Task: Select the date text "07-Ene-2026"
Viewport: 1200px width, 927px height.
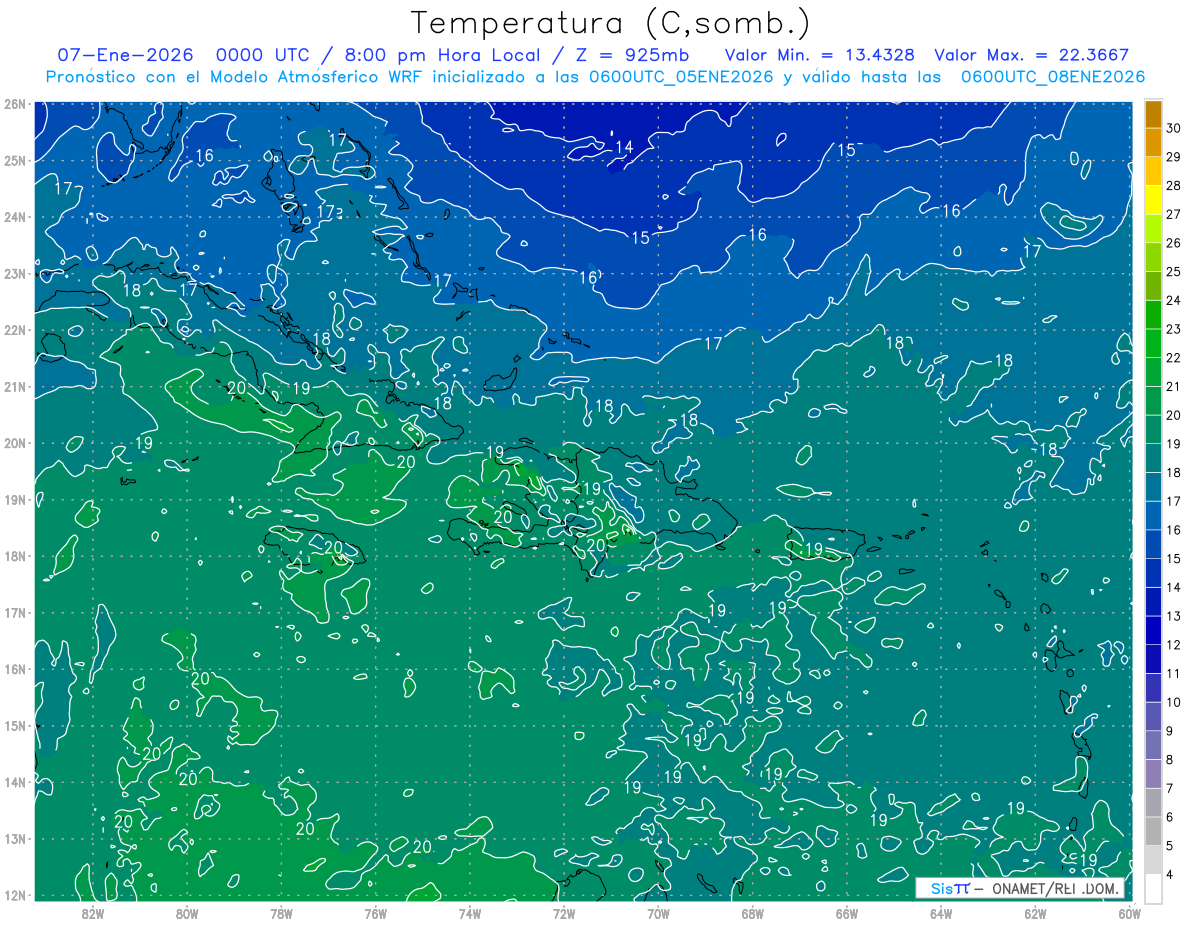Action: coord(126,55)
